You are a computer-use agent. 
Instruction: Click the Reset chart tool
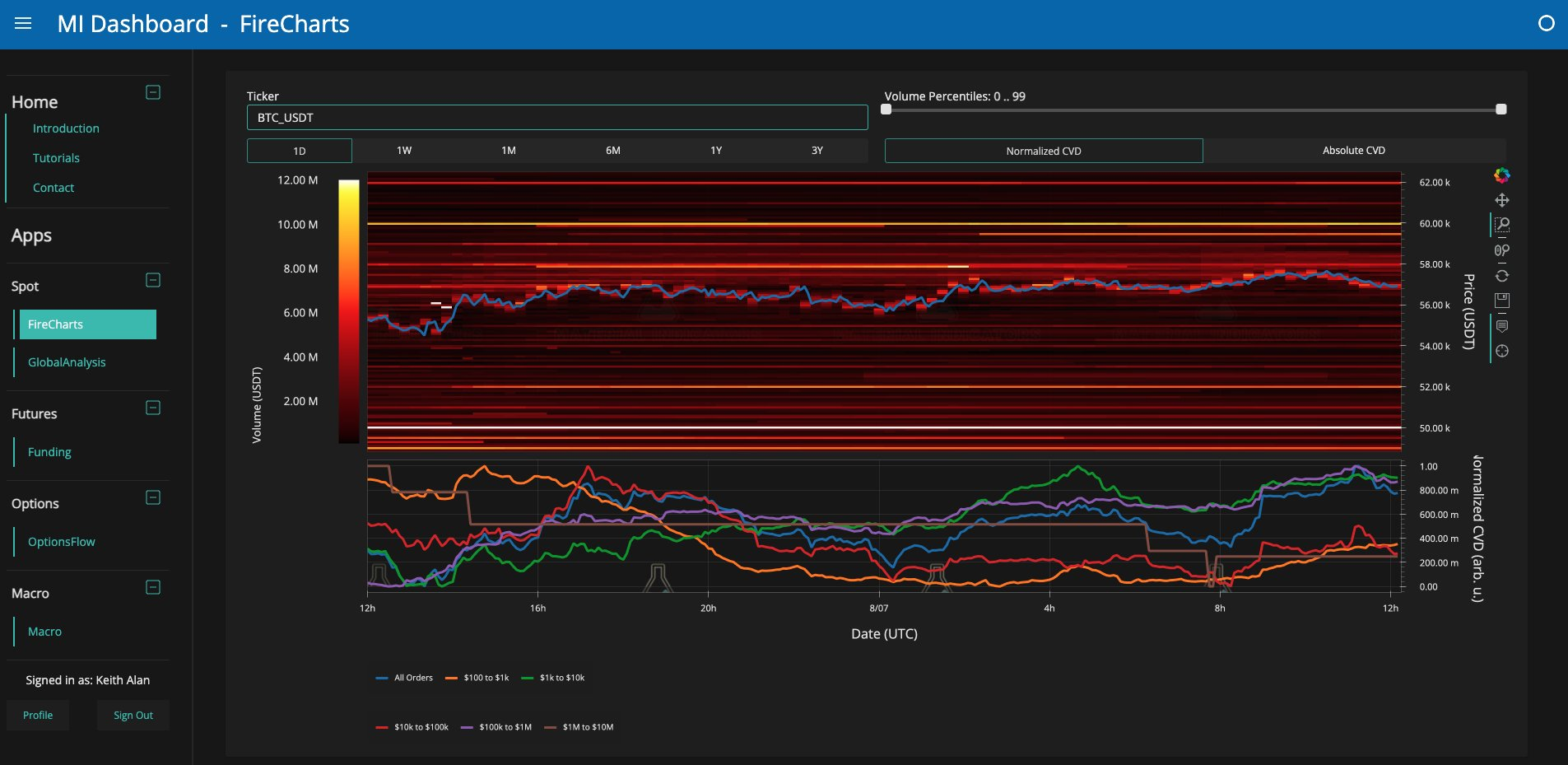(1502, 276)
